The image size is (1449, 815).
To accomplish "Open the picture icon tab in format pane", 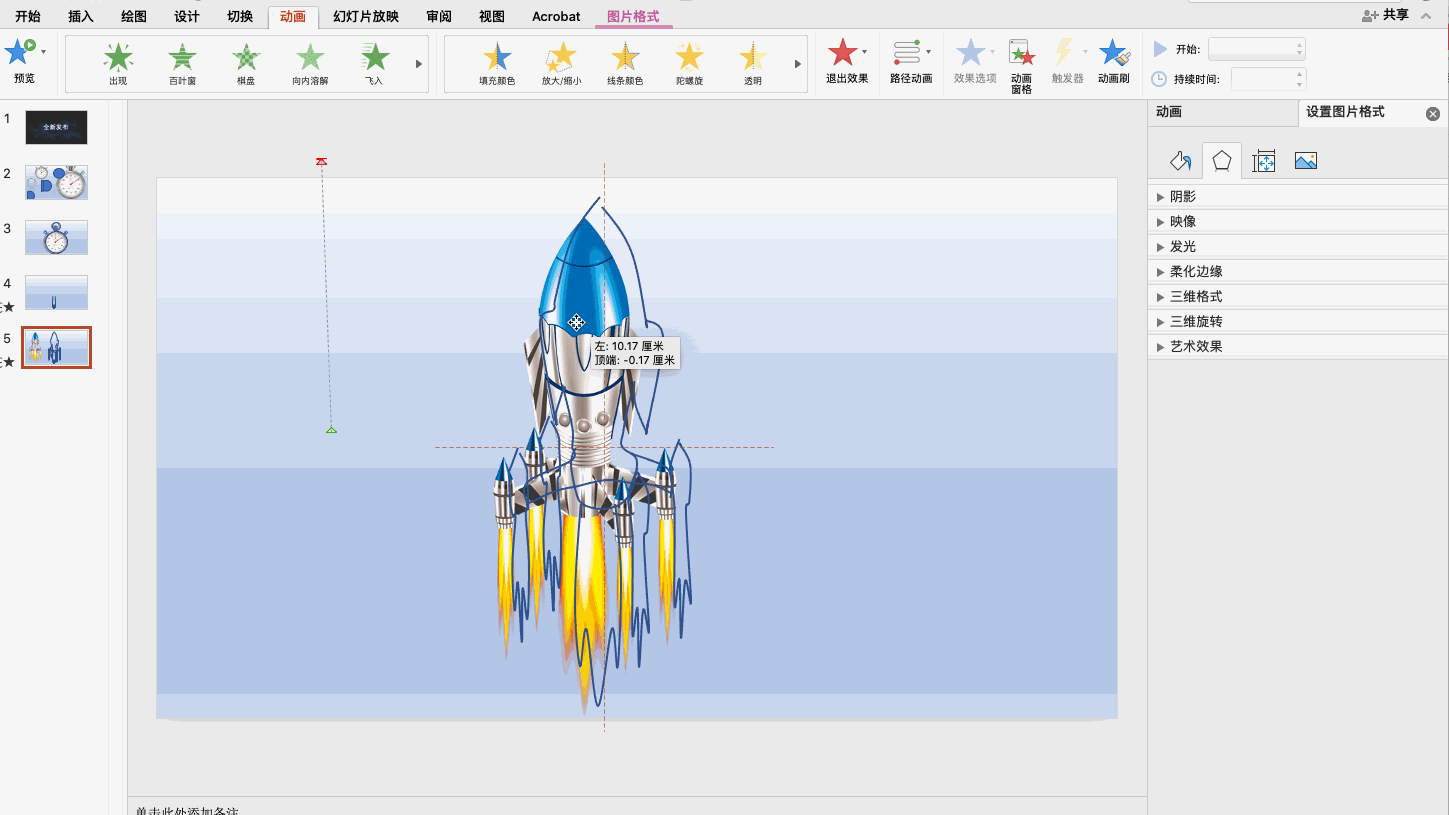I will coord(1305,161).
